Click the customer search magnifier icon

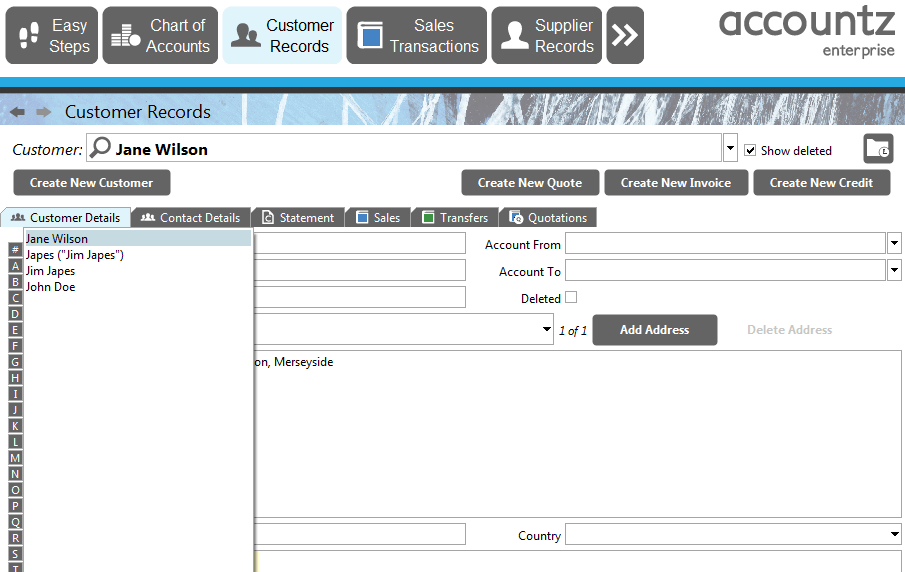(x=100, y=148)
